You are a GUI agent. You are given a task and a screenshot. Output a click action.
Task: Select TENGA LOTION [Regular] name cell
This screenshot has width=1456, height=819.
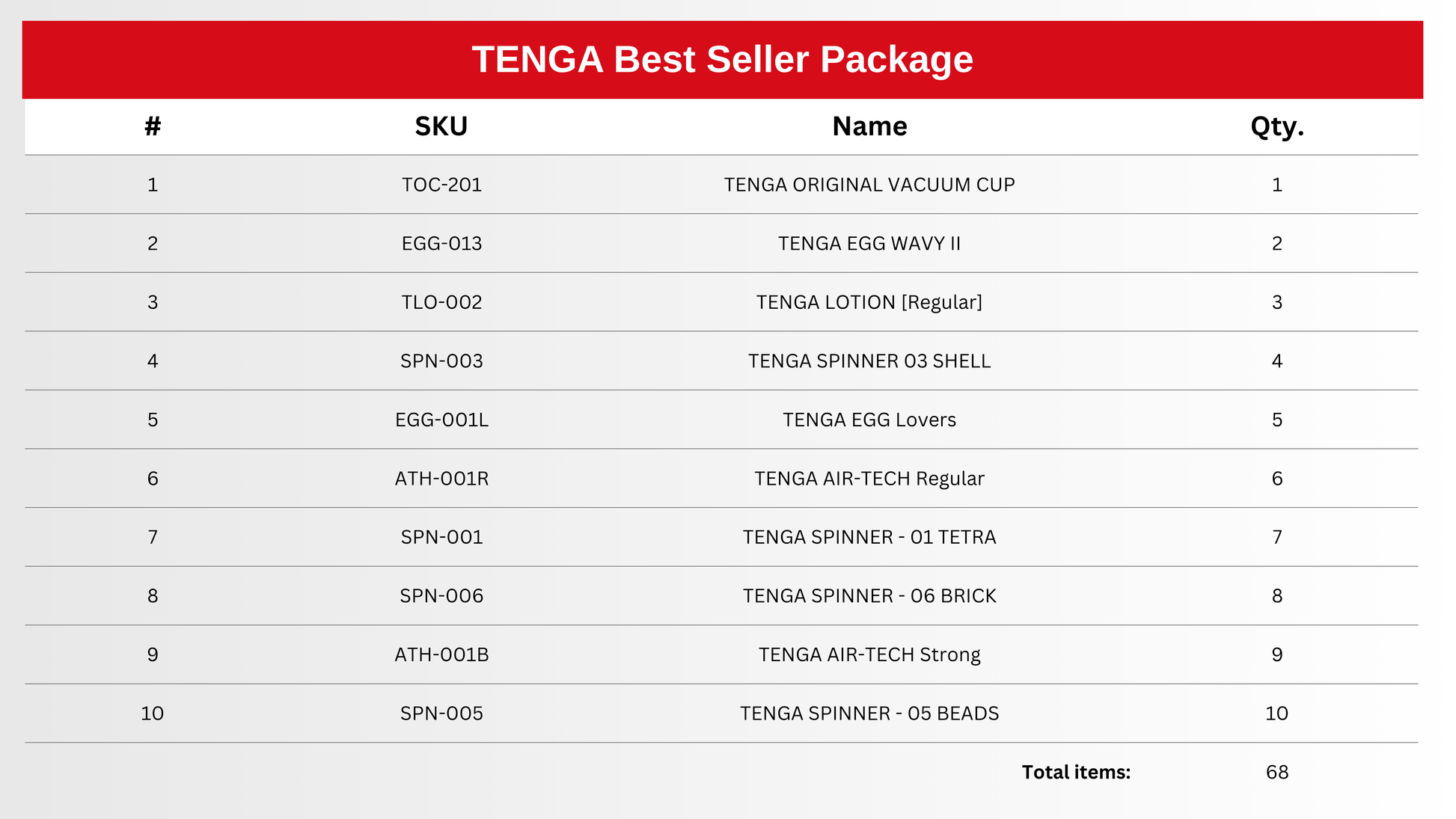(x=869, y=302)
